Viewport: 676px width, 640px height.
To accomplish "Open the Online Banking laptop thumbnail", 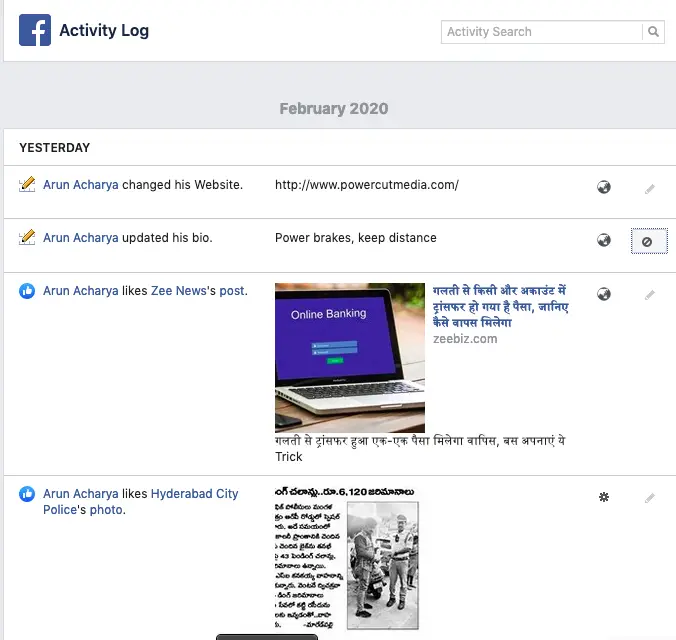I will pos(350,358).
